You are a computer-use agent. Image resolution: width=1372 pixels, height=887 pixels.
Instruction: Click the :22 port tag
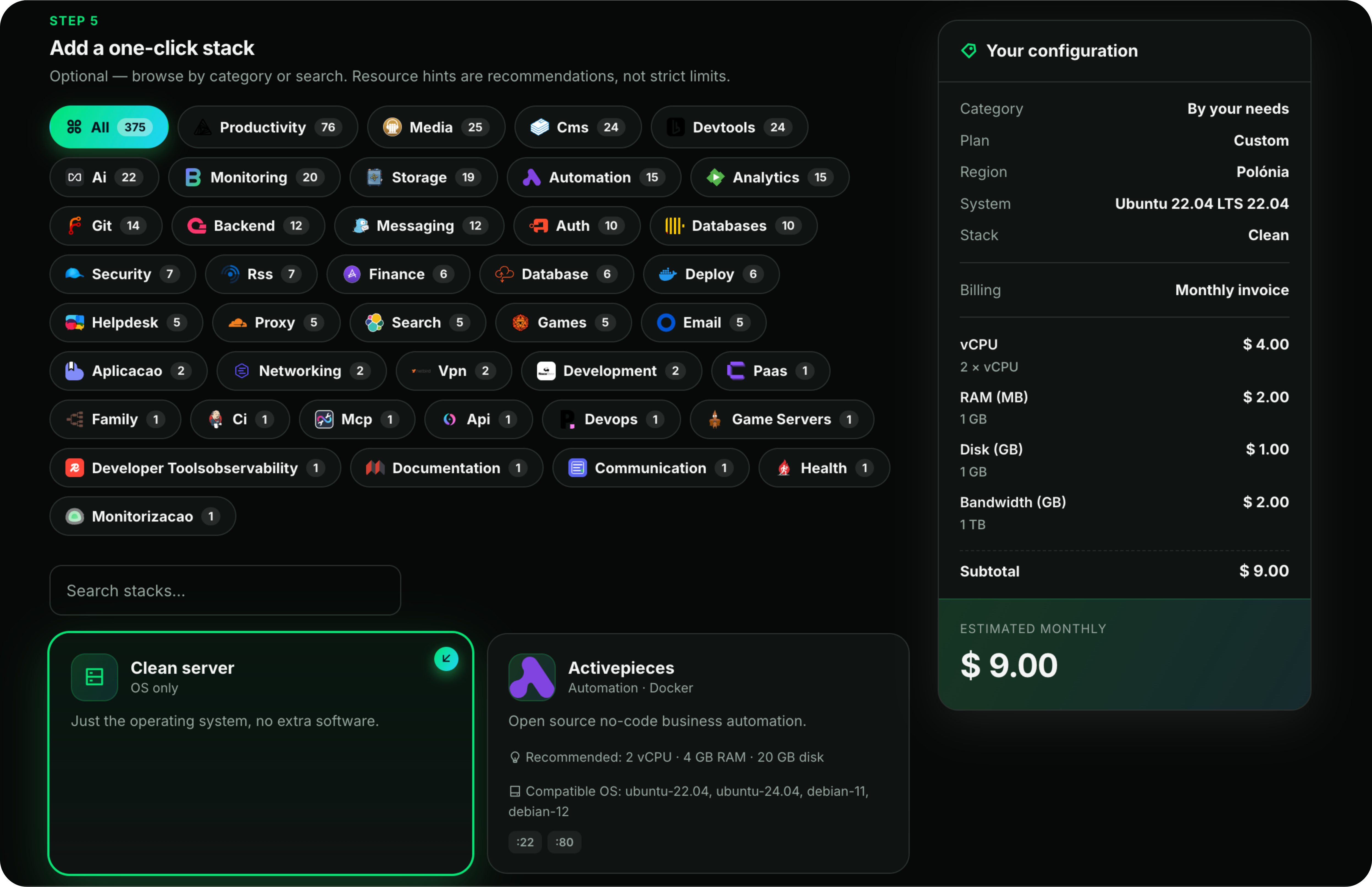pyautogui.click(x=525, y=842)
